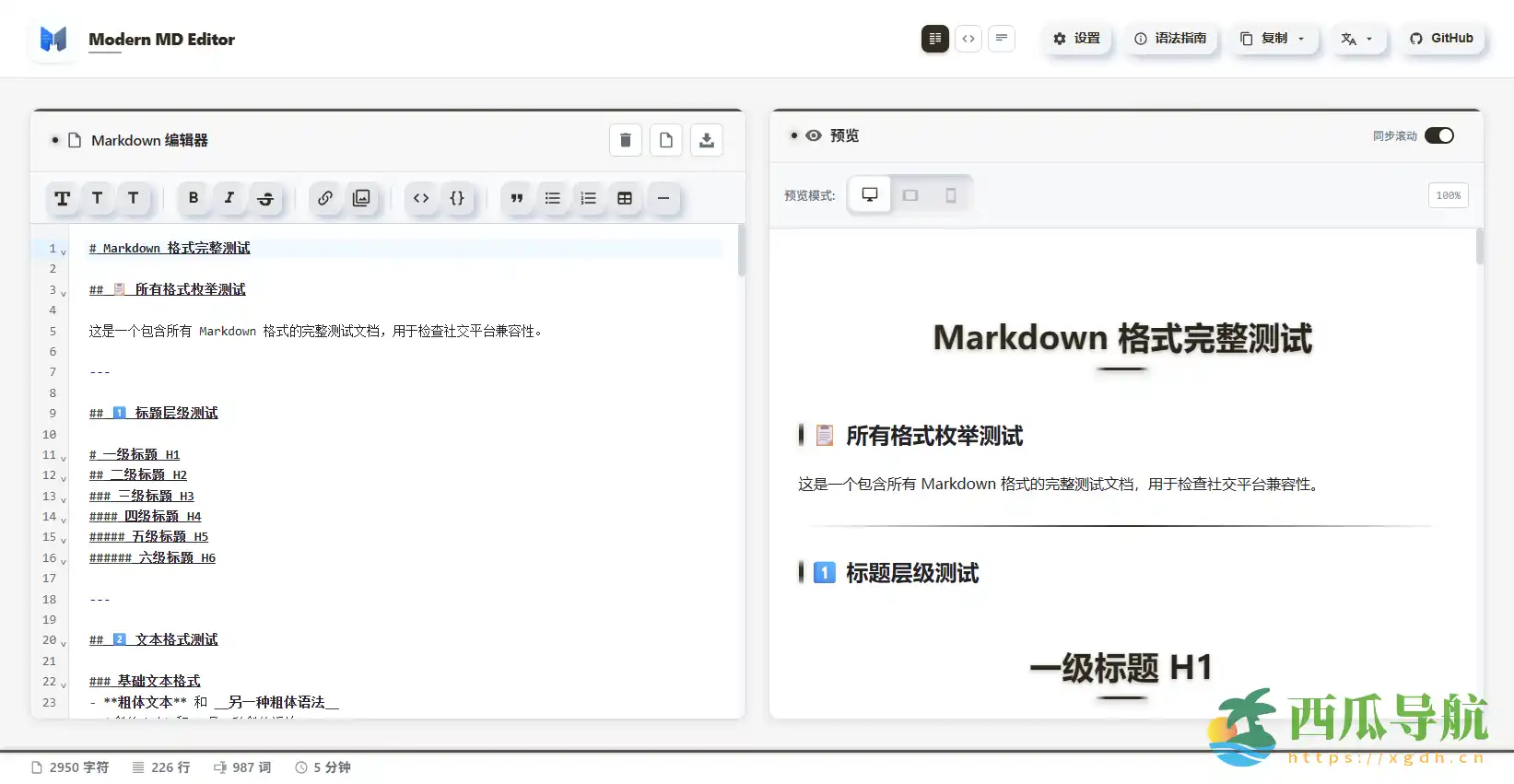Image resolution: width=1514 pixels, height=784 pixels.
Task: Insert a table with the table icon
Action: (x=625, y=198)
